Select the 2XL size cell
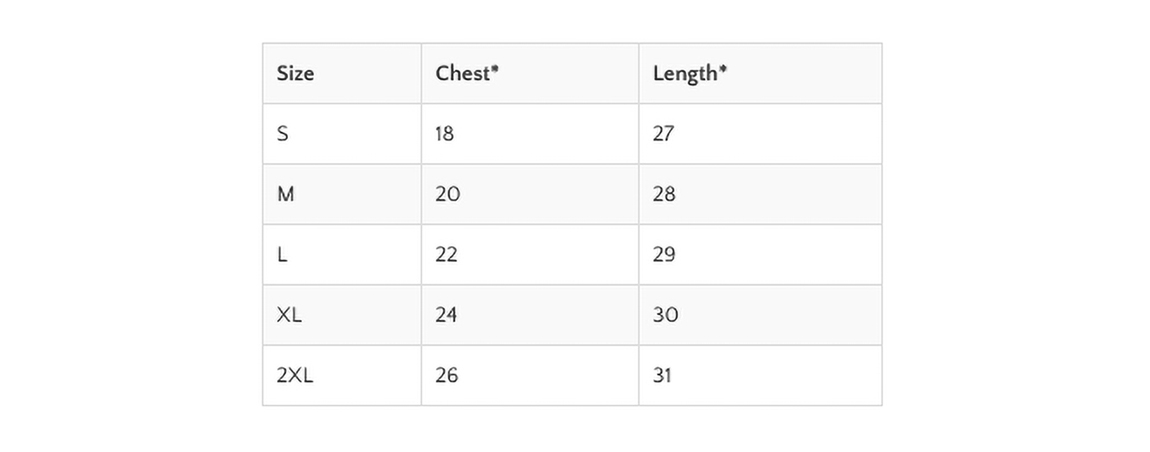The image size is (1150, 452). (342, 375)
